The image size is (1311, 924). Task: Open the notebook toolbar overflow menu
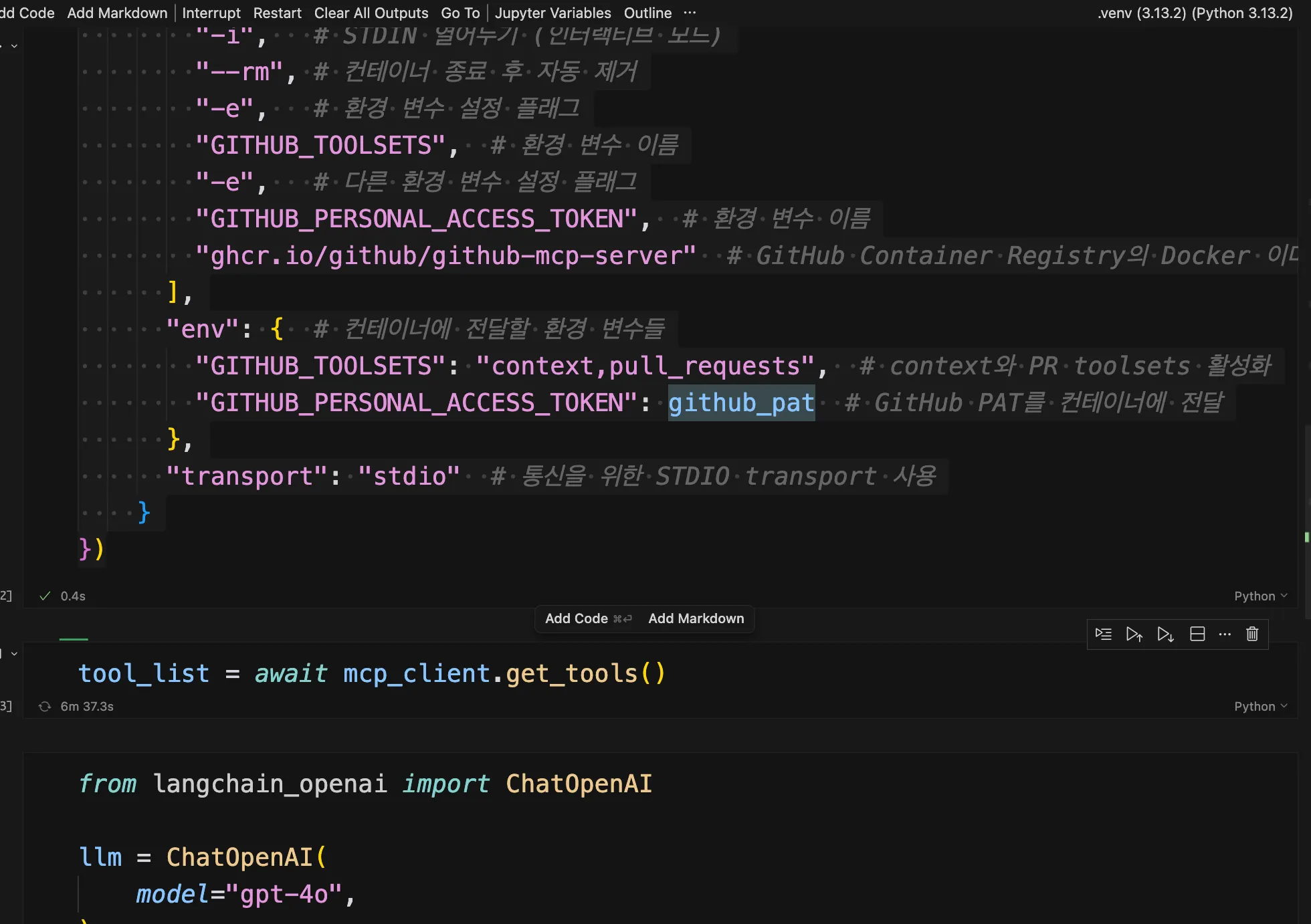click(690, 13)
